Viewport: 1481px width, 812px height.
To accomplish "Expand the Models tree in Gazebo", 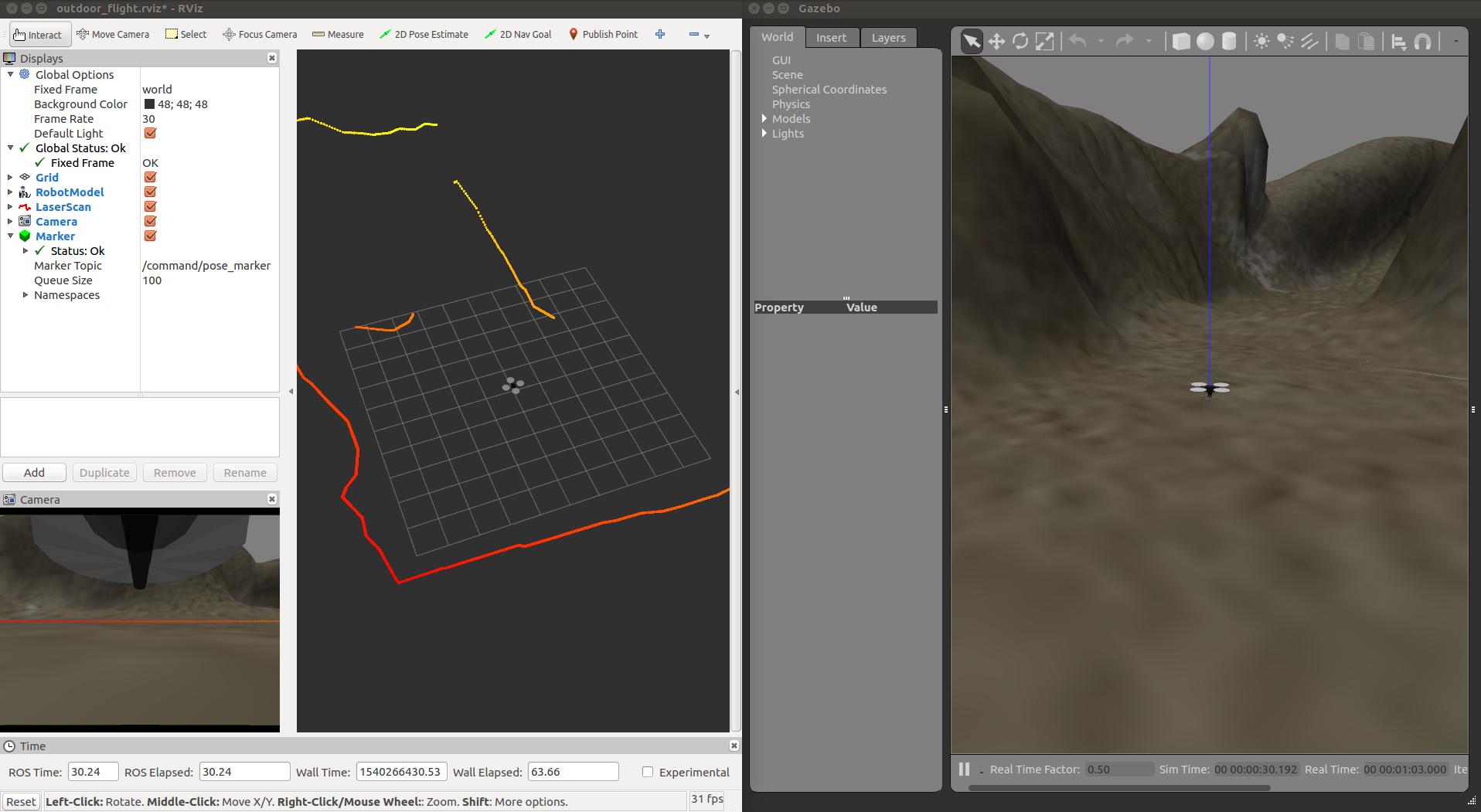I will coord(762,118).
